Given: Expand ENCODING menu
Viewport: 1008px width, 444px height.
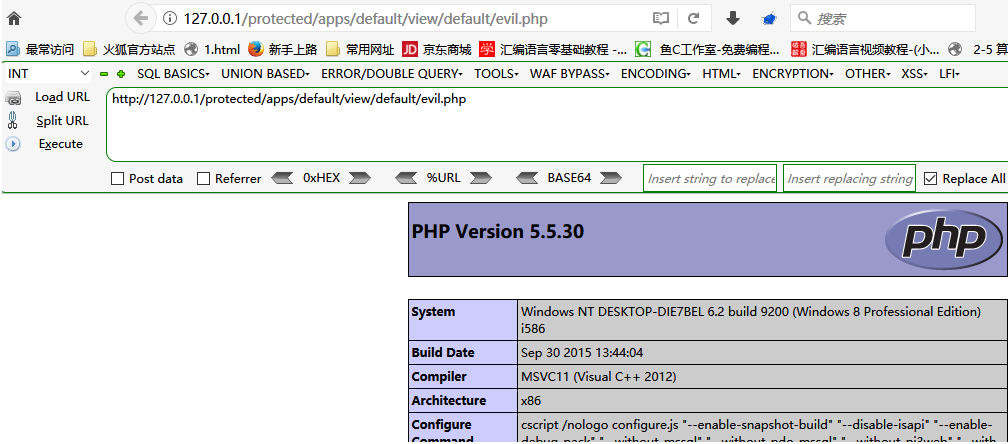Looking at the screenshot, I should tap(656, 74).
